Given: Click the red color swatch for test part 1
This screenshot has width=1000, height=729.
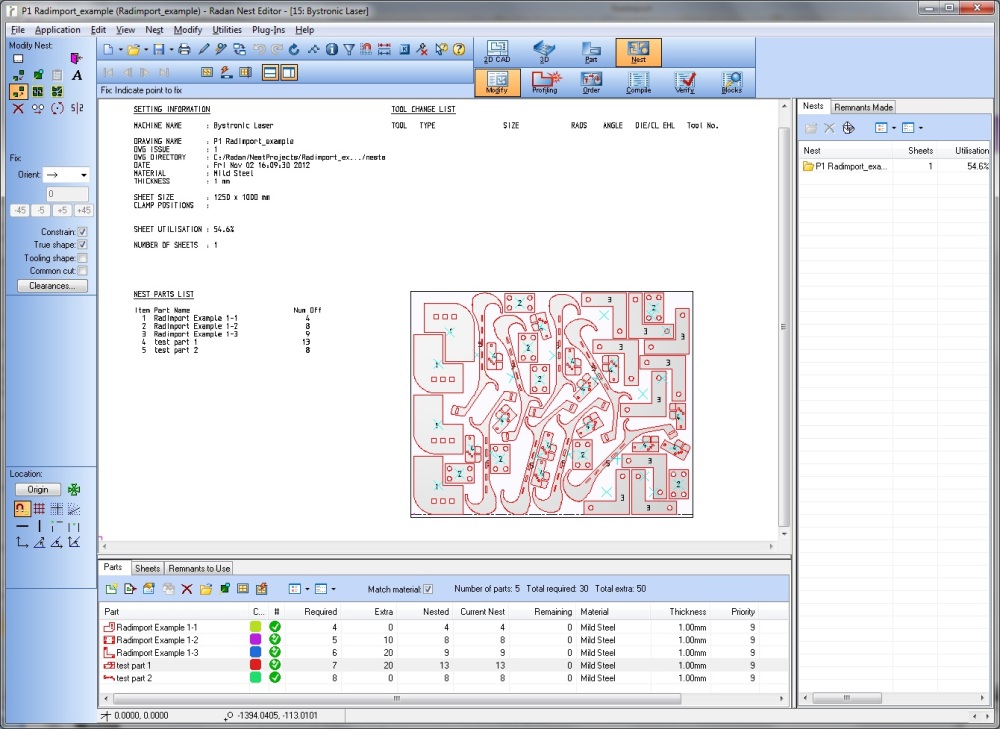Looking at the screenshot, I should click(255, 665).
